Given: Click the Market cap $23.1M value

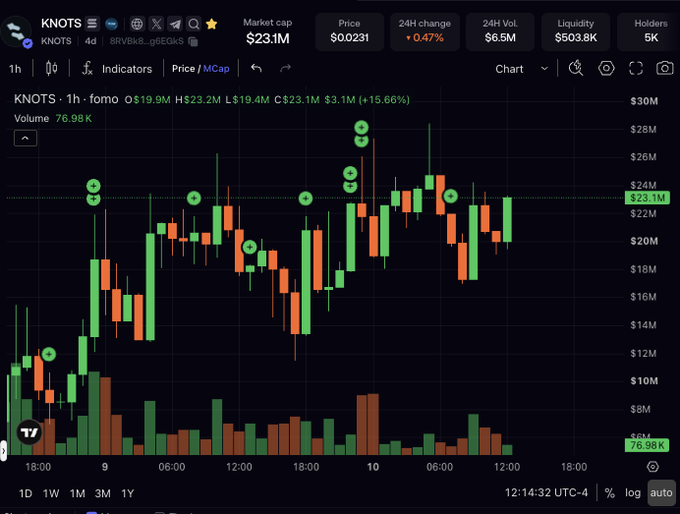Looking at the screenshot, I should [x=268, y=39].
